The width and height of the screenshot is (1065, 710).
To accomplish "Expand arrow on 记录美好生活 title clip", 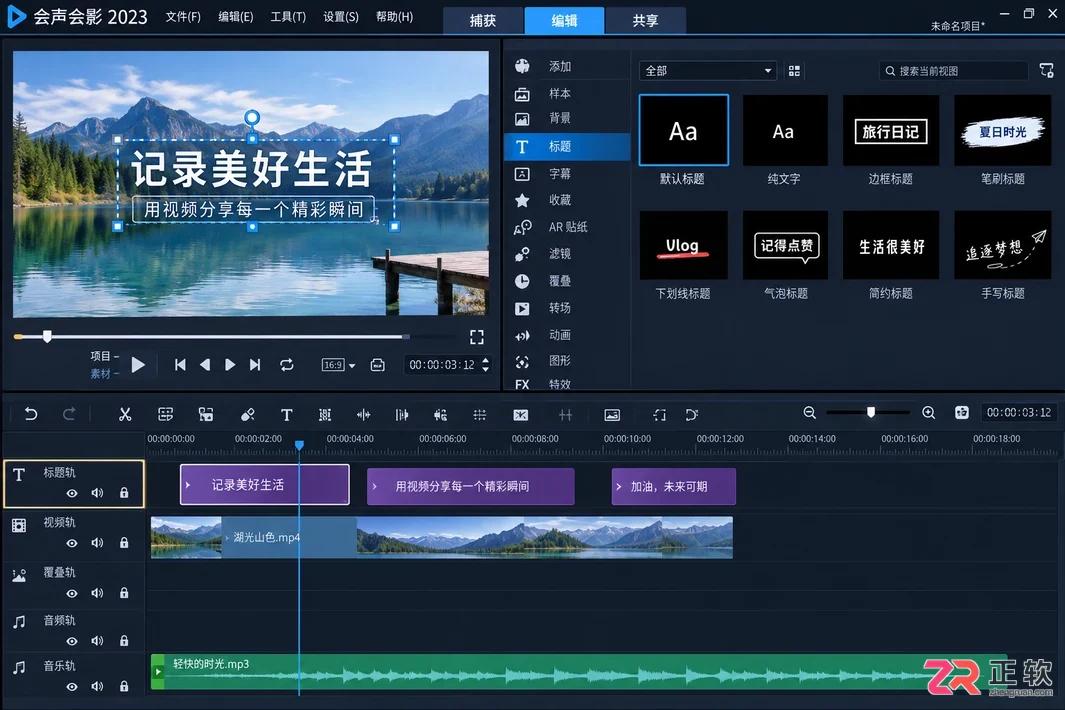I will click(x=188, y=485).
